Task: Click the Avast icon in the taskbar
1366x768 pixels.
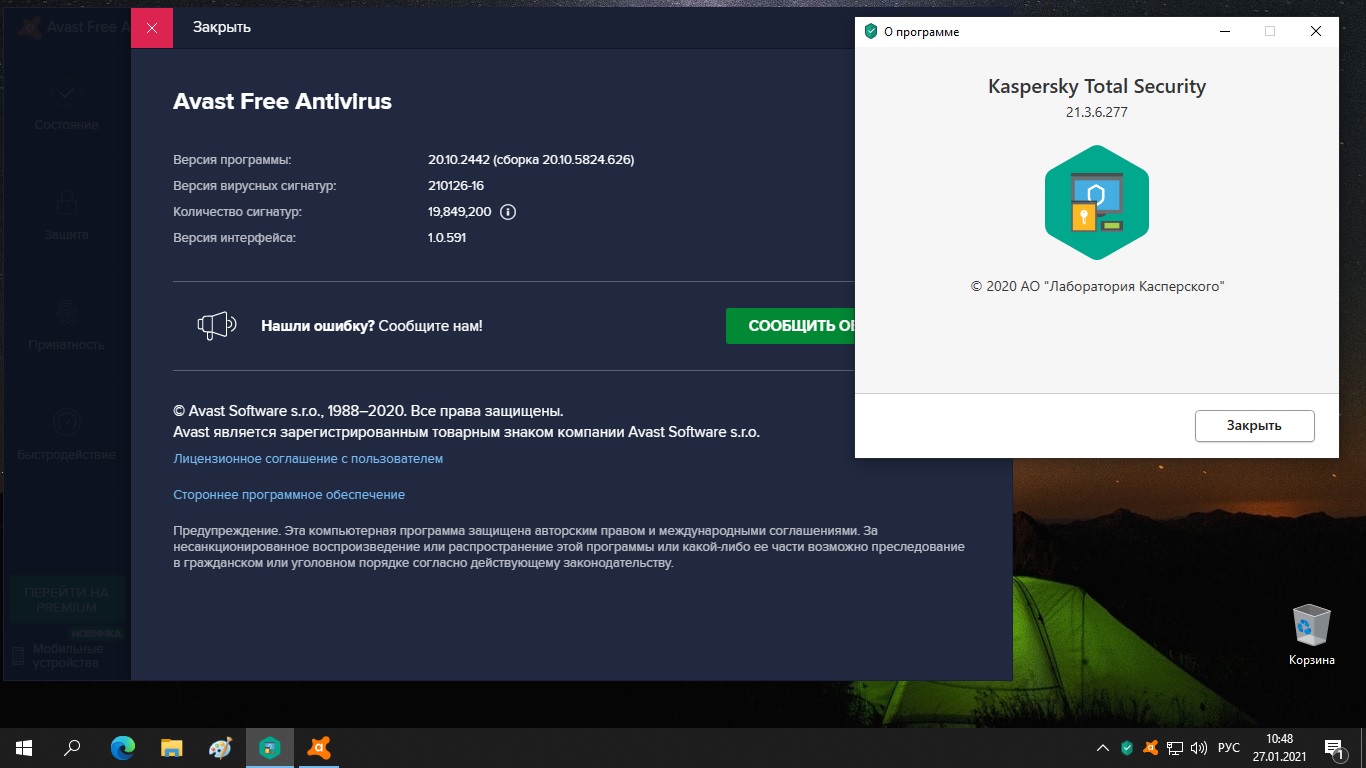Action: [x=319, y=747]
